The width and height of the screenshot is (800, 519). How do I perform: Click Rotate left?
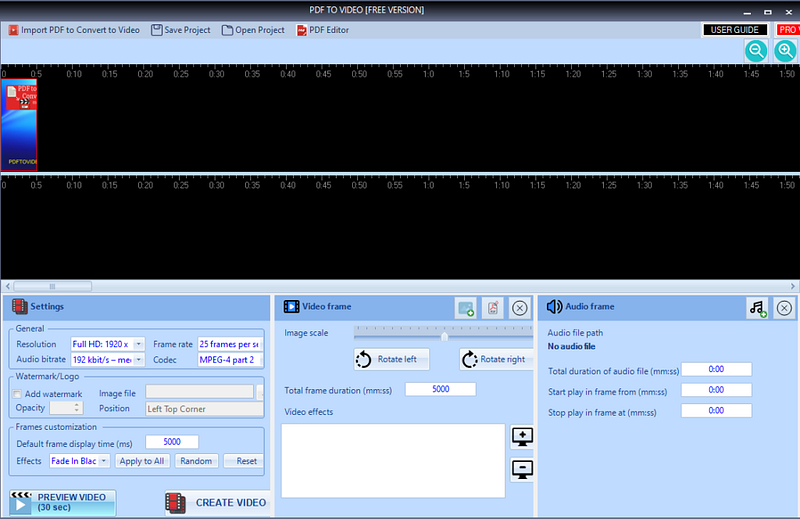point(391,359)
